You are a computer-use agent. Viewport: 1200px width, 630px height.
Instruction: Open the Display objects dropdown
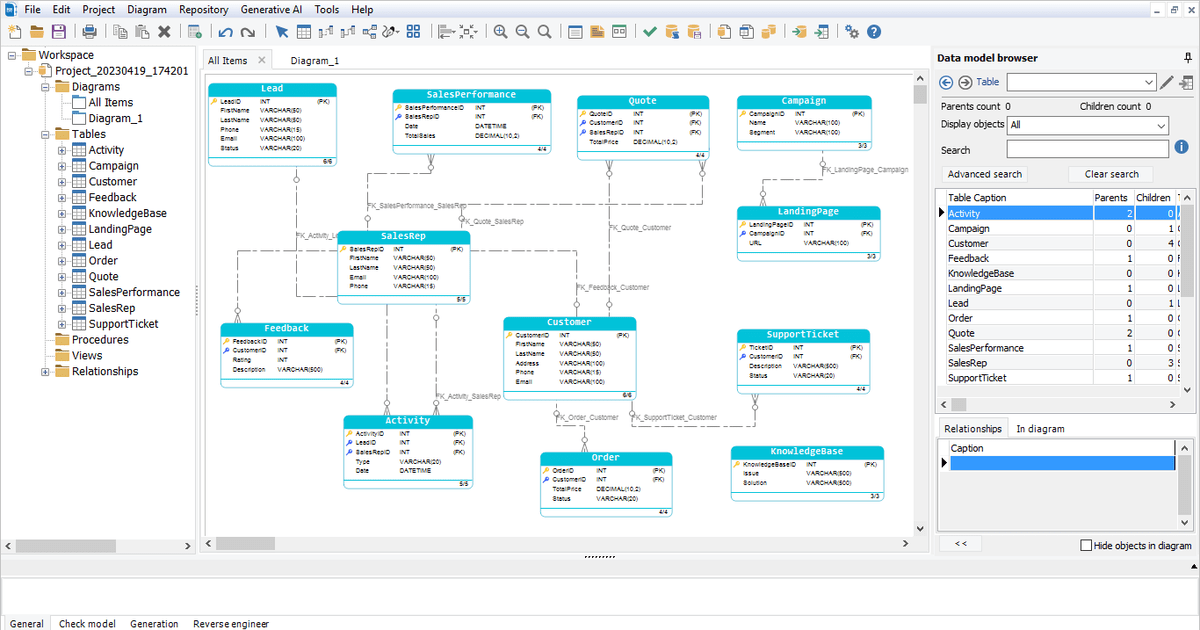click(x=1161, y=125)
